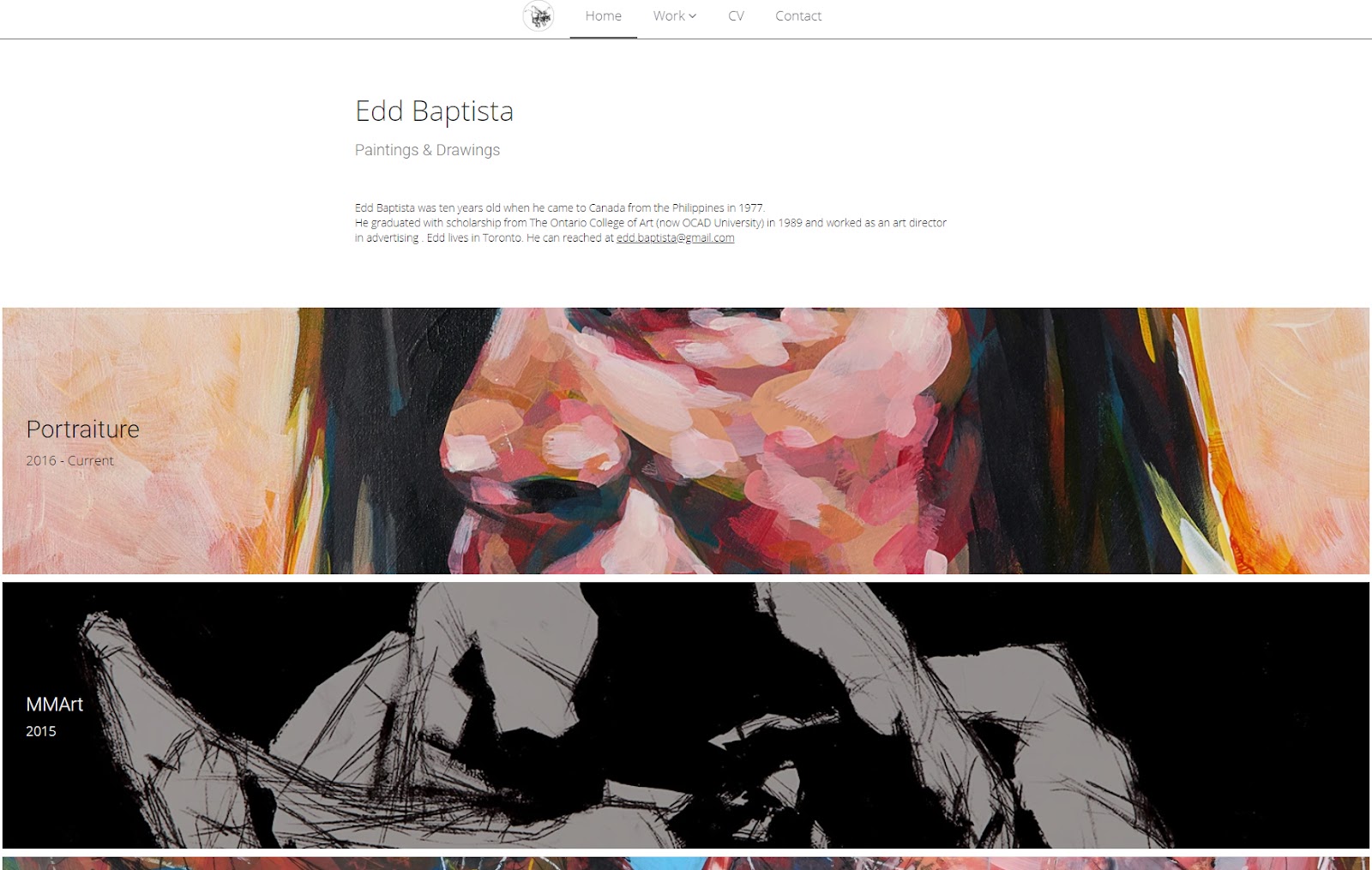Viewport: 1372px width, 870px height.
Task: Go to the CV page
Action: coord(736,16)
